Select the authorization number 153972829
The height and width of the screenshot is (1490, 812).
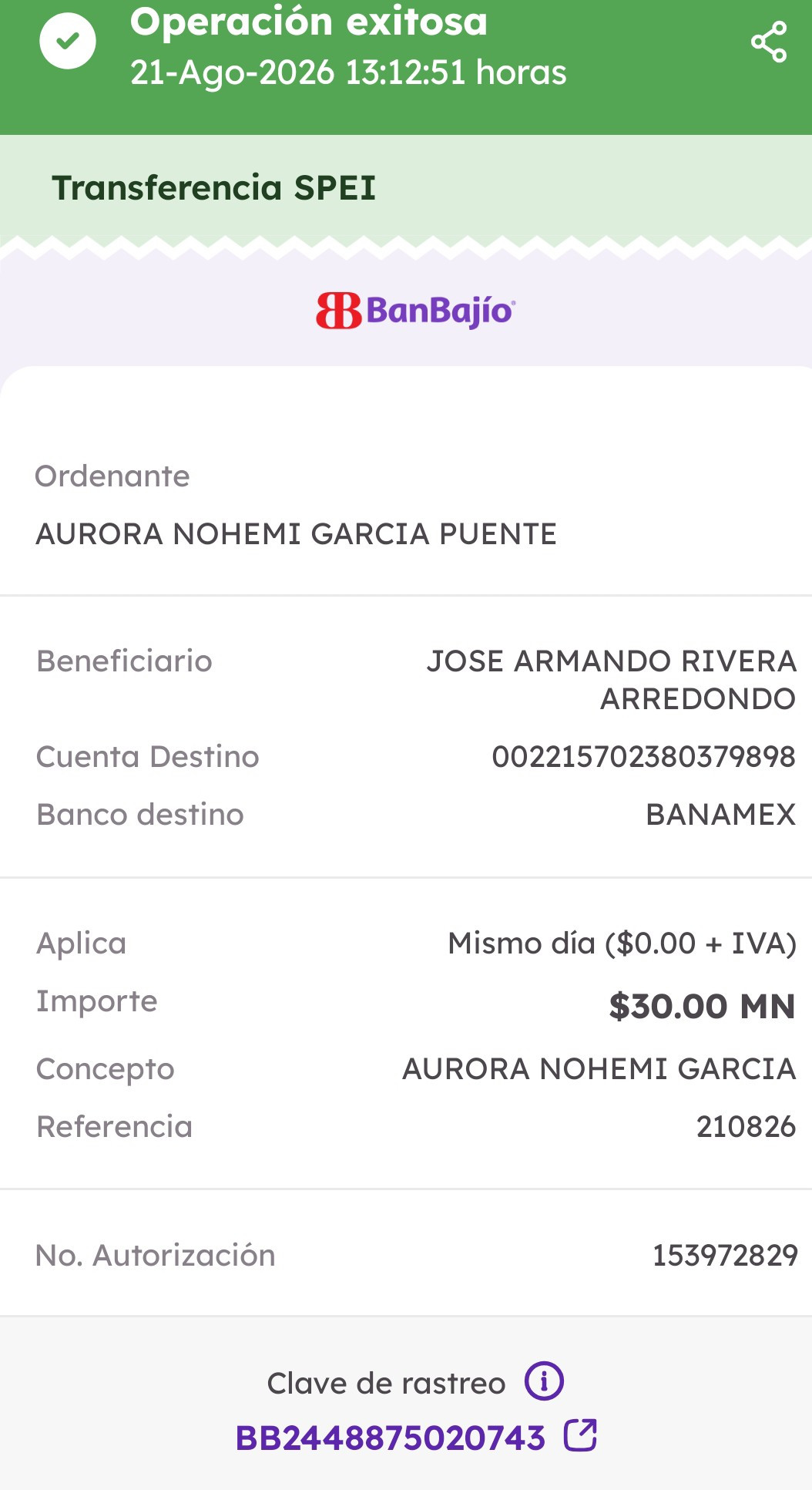[725, 1256]
